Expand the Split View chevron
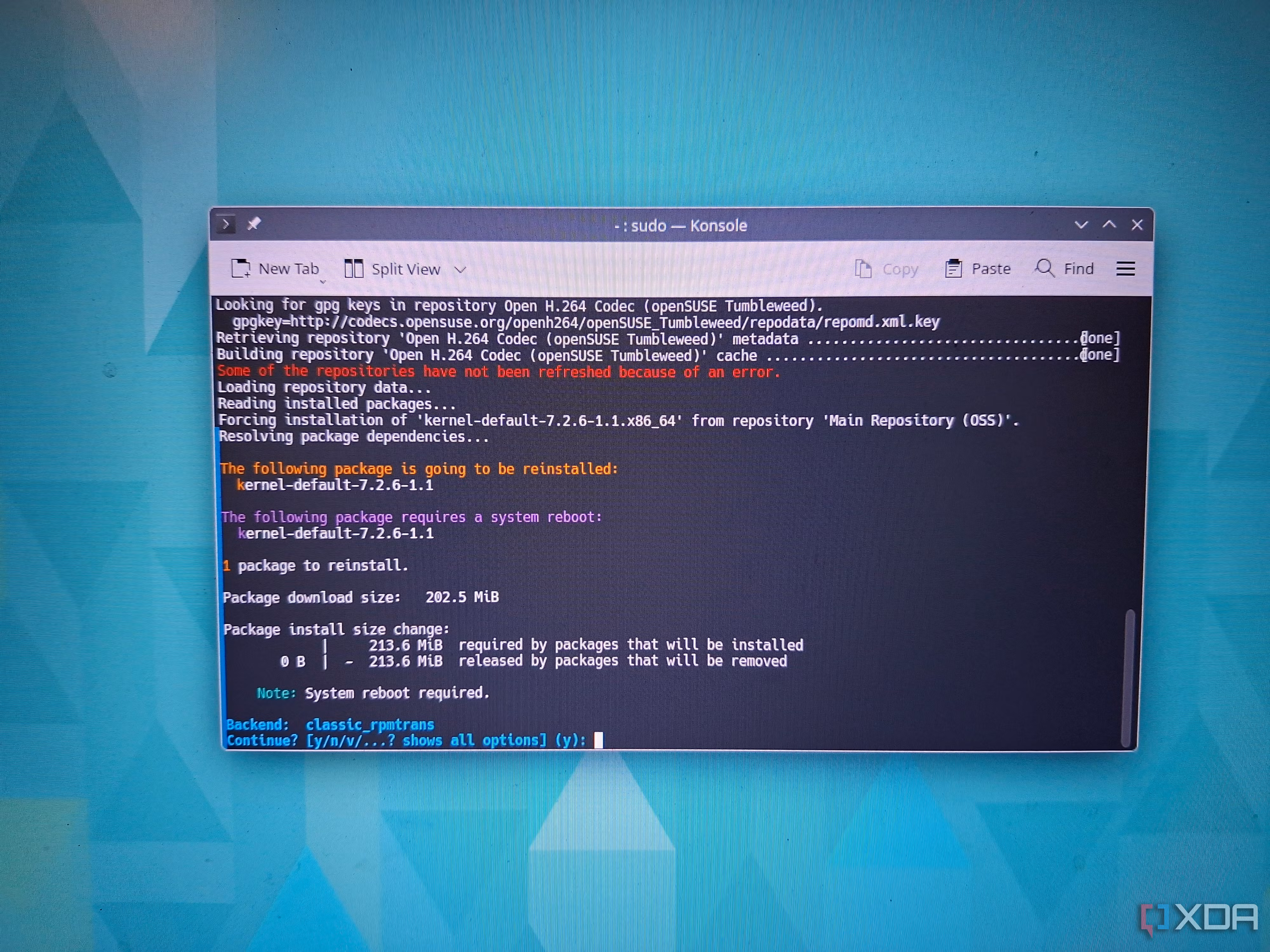 460,269
